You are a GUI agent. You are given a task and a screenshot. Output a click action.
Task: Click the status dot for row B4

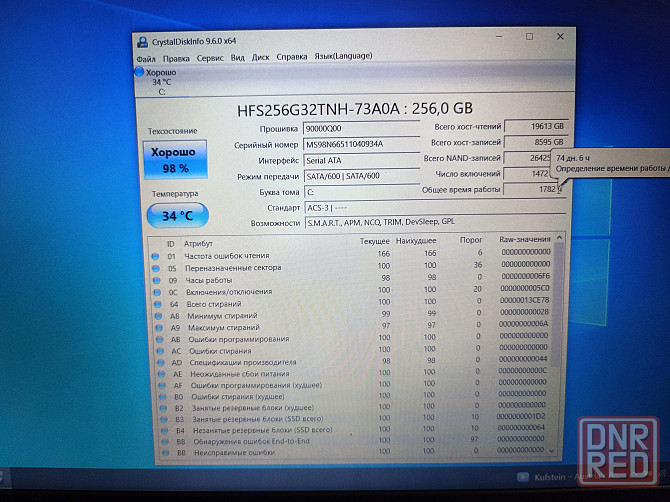165,430
